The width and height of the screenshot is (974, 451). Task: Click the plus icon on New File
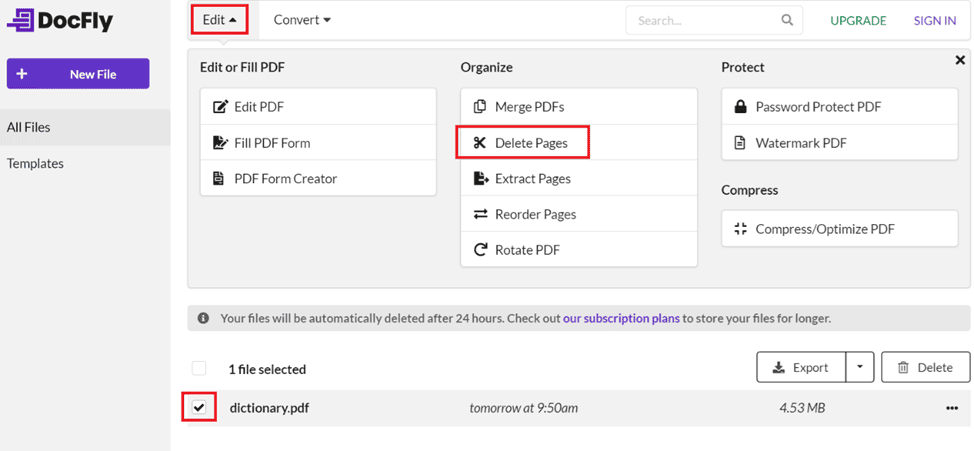coord(22,74)
